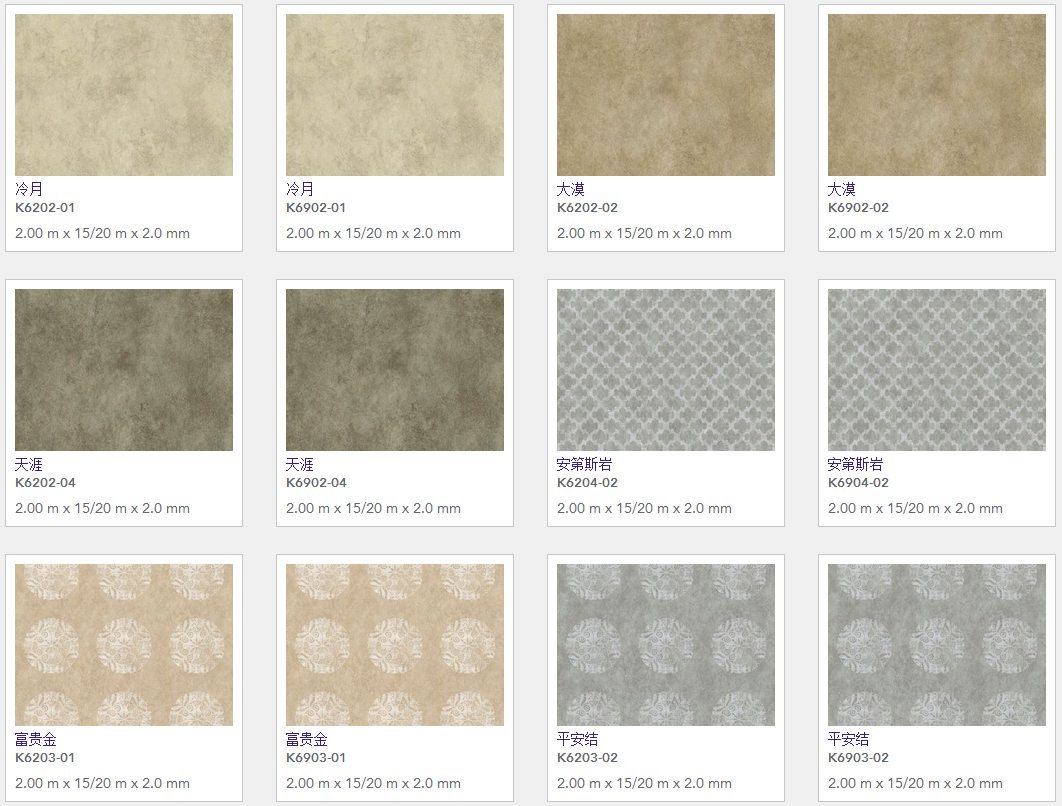Open the K6904-02 安第斯岩 pattern thumbnail
The width and height of the screenshot is (1062, 806).
937,370
